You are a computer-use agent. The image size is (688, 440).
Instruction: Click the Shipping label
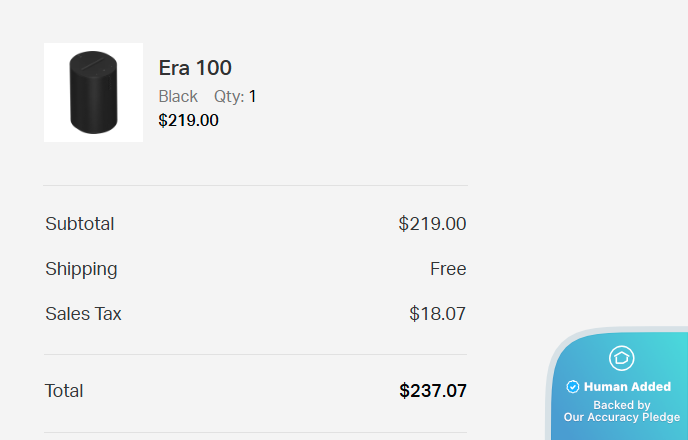[81, 269]
